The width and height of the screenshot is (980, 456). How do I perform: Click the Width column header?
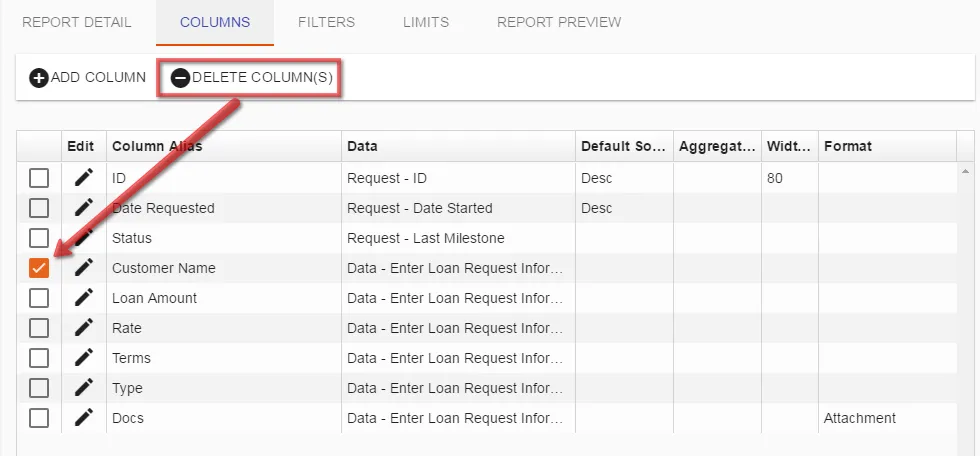(790, 146)
